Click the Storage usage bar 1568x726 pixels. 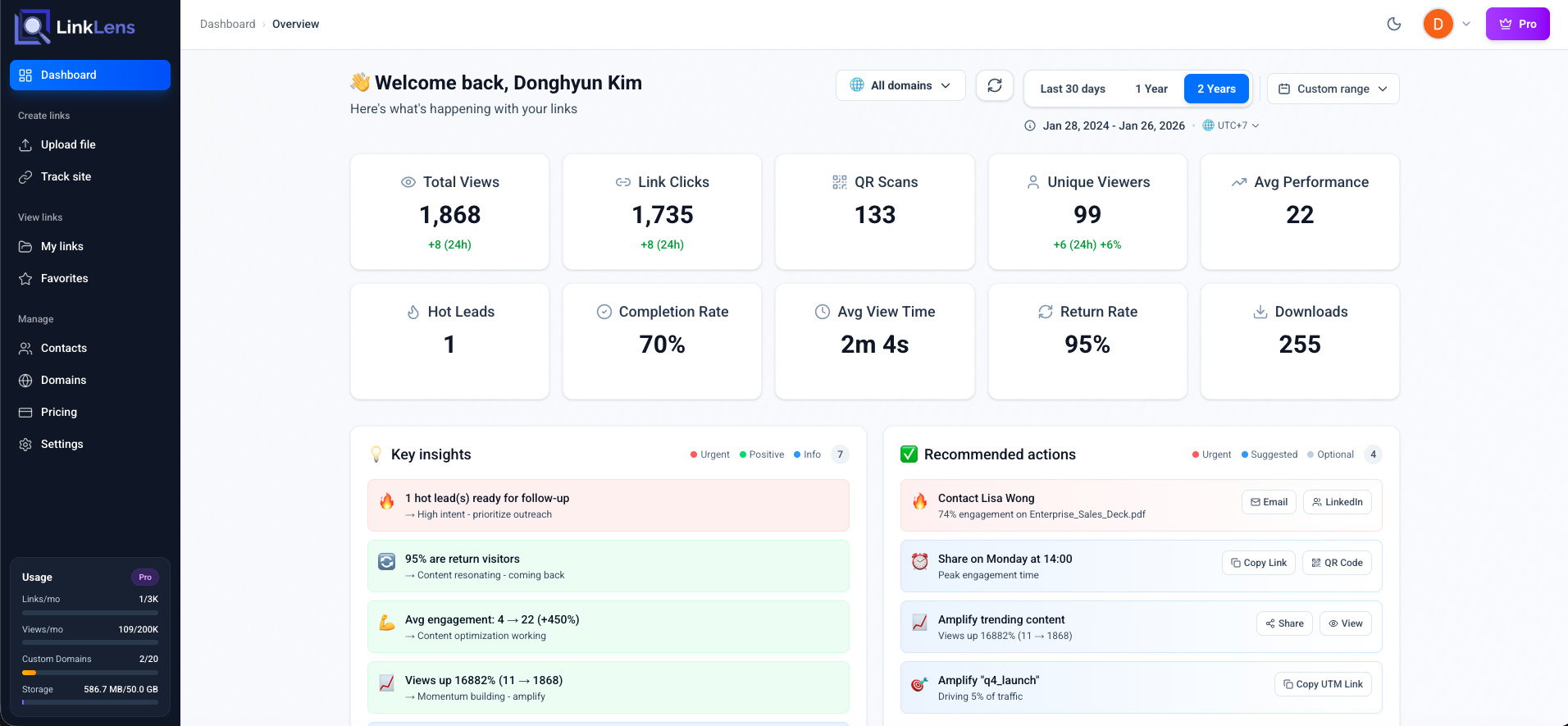(90, 702)
